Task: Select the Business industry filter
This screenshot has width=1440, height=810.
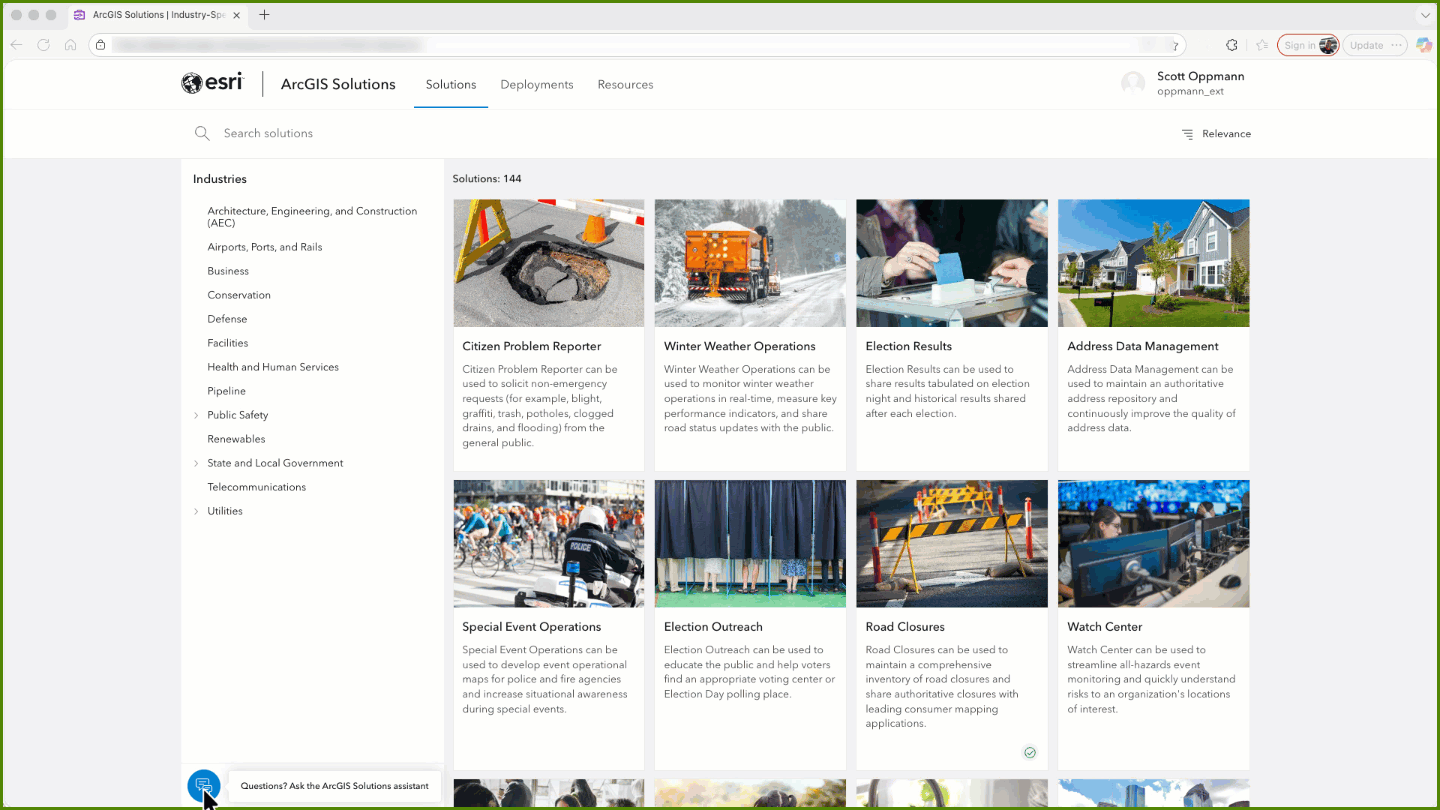Action: tap(228, 271)
